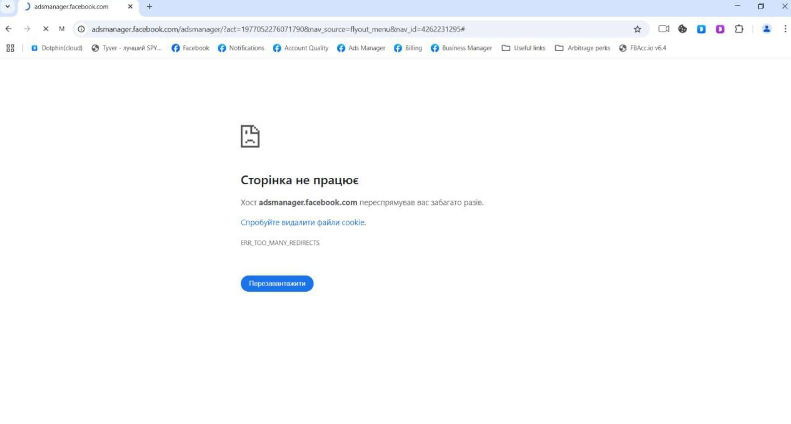
Task: Open the Account Quality bookmark
Action: tap(301, 48)
